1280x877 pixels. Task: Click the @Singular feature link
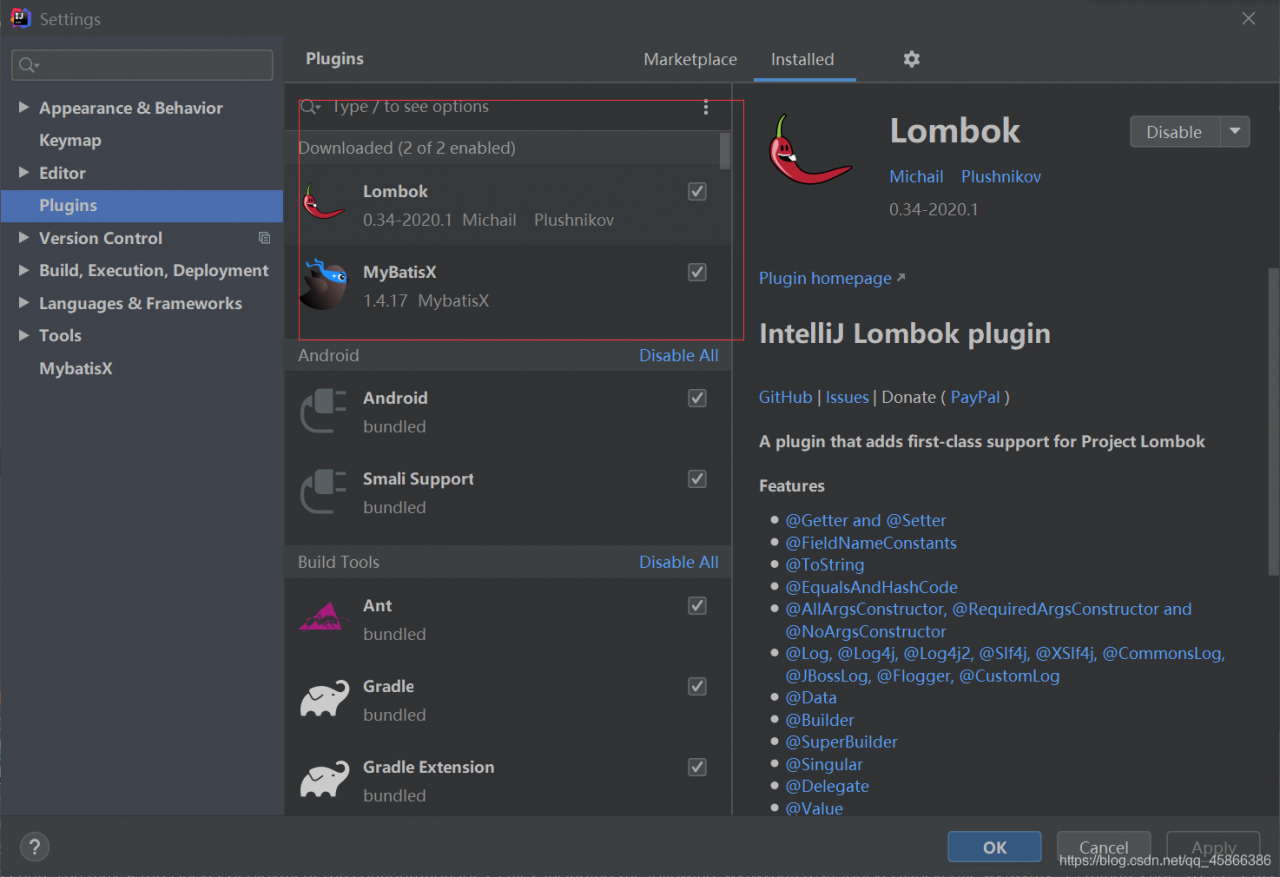824,764
